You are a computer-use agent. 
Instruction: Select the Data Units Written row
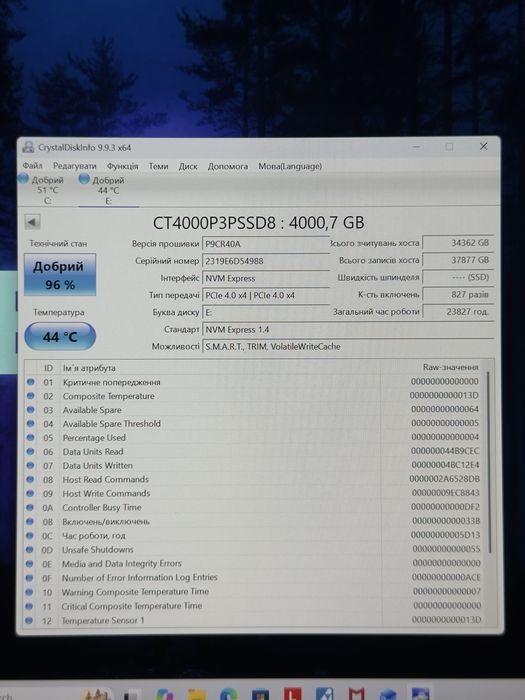tap(254, 465)
